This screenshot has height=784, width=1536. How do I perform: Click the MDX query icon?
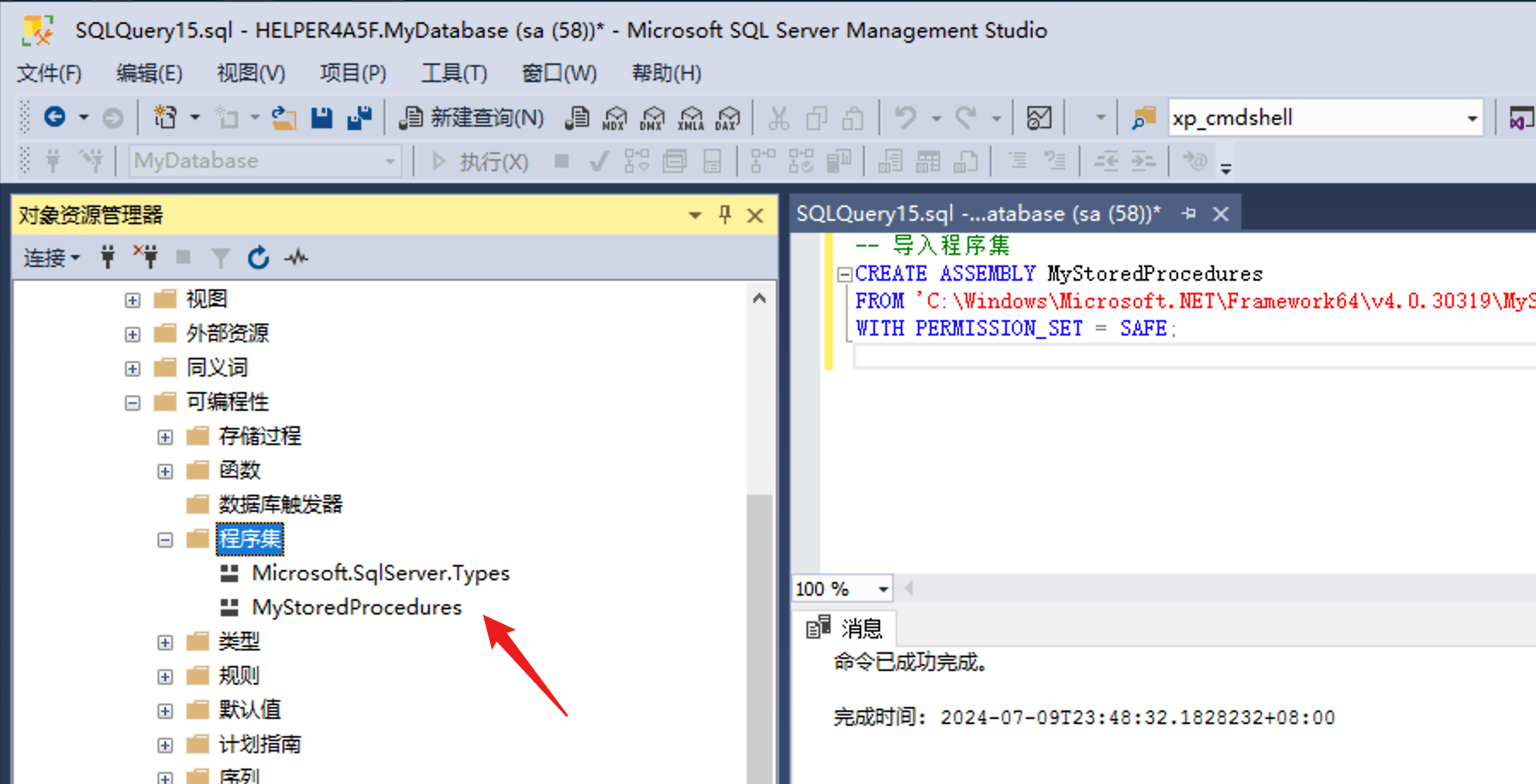click(614, 118)
